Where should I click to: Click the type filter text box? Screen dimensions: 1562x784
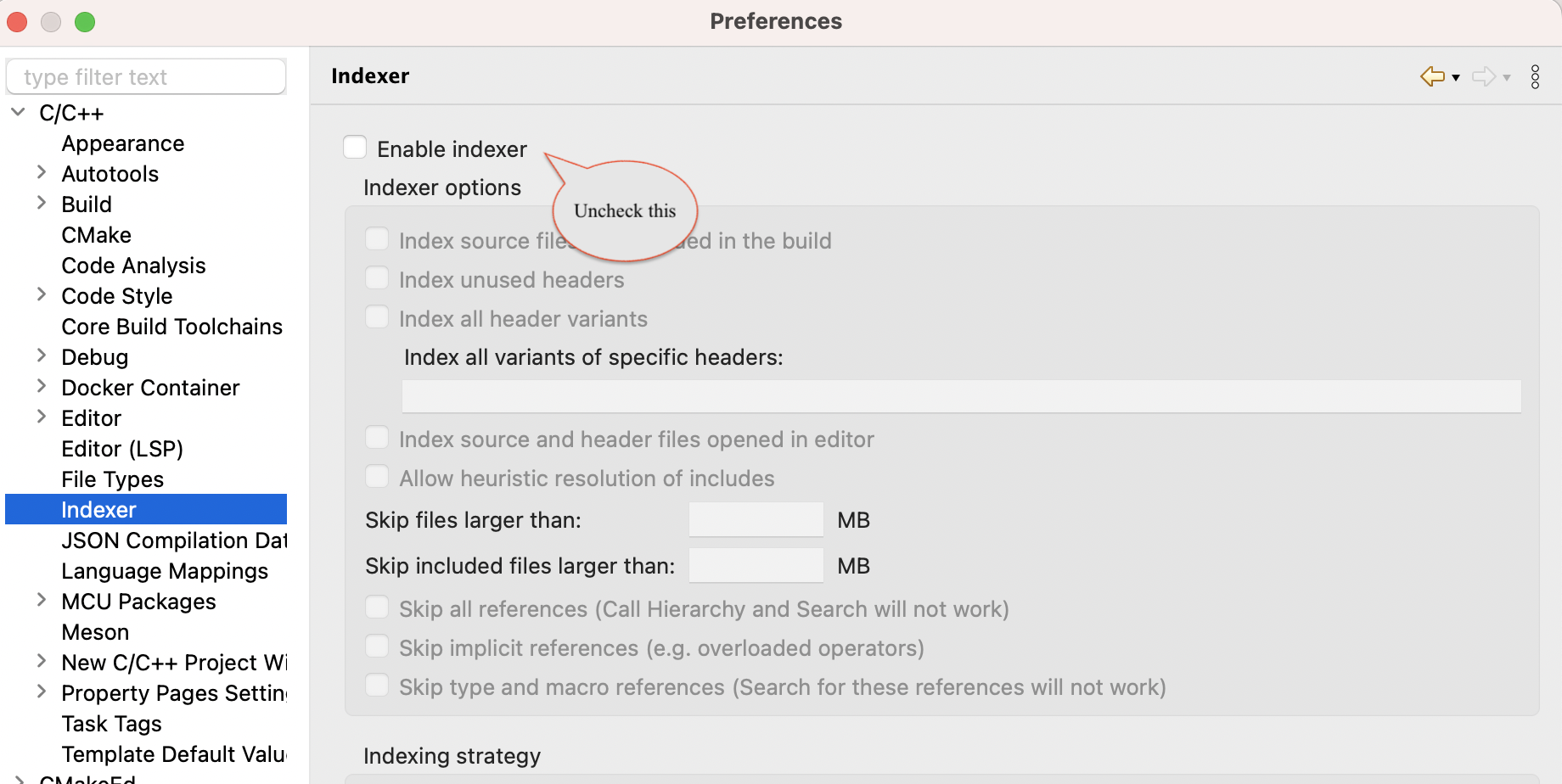pyautogui.click(x=145, y=76)
